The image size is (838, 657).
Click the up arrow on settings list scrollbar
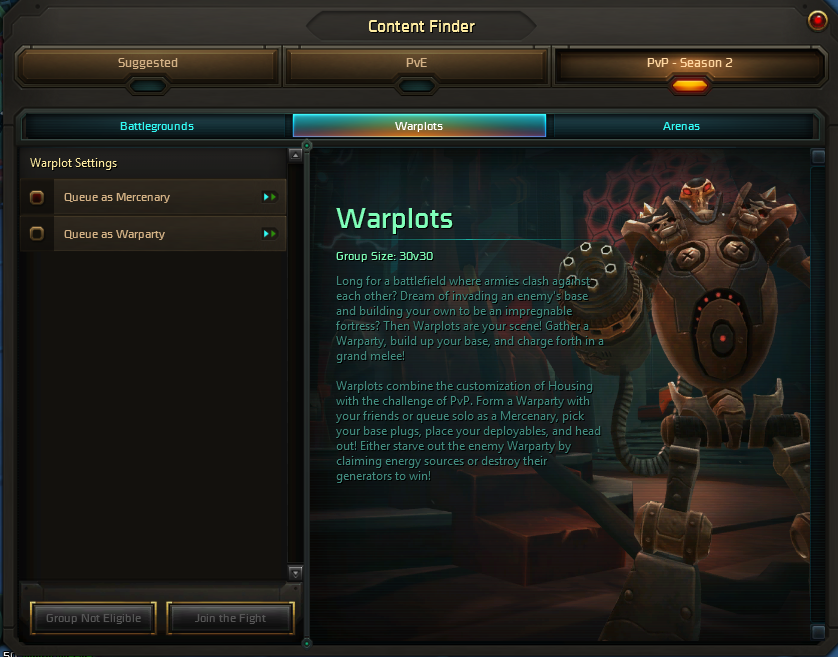[295, 155]
